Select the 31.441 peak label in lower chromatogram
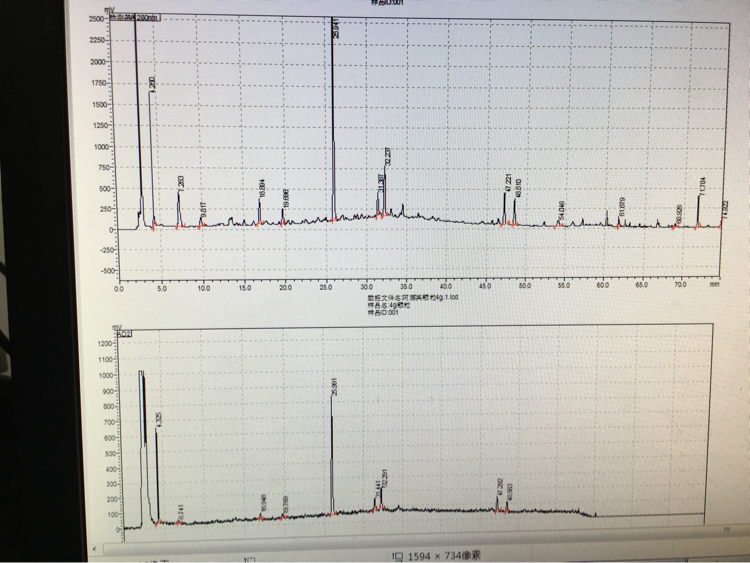 pos(377,489)
